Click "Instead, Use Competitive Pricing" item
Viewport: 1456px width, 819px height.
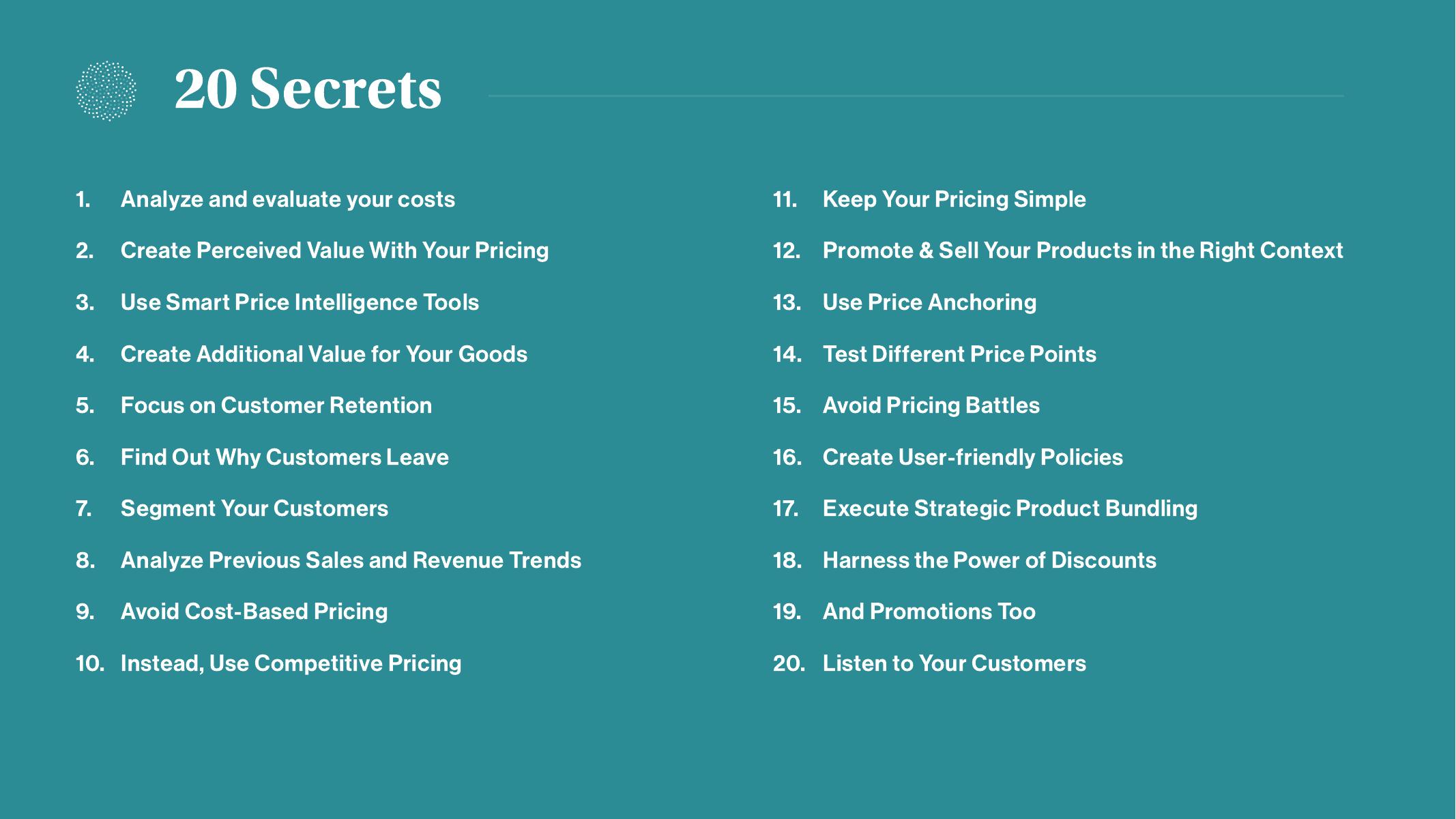pyautogui.click(x=291, y=663)
